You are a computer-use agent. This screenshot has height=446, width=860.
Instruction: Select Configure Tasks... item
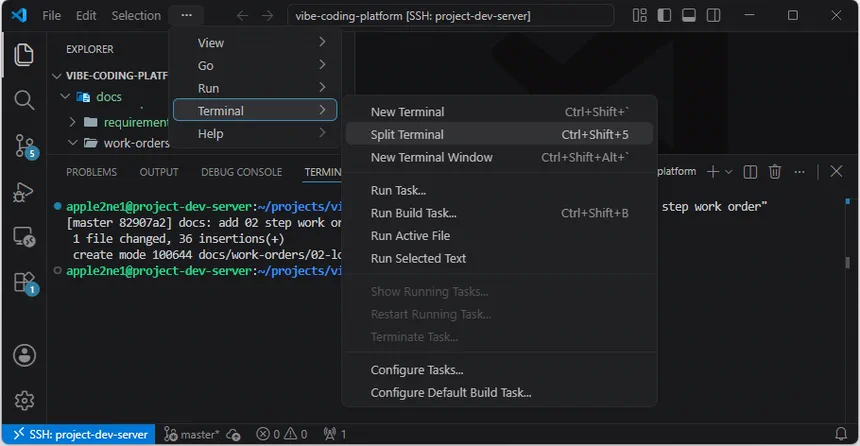point(499,370)
